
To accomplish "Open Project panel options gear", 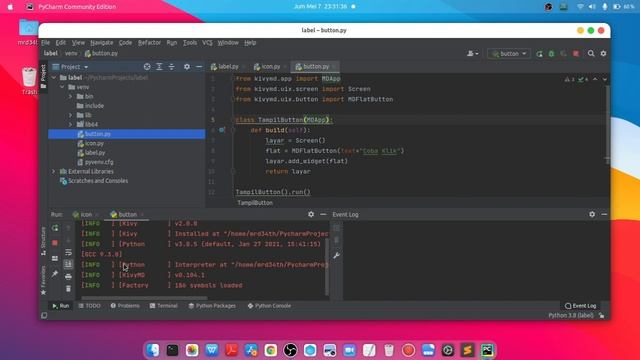I will pos(187,67).
